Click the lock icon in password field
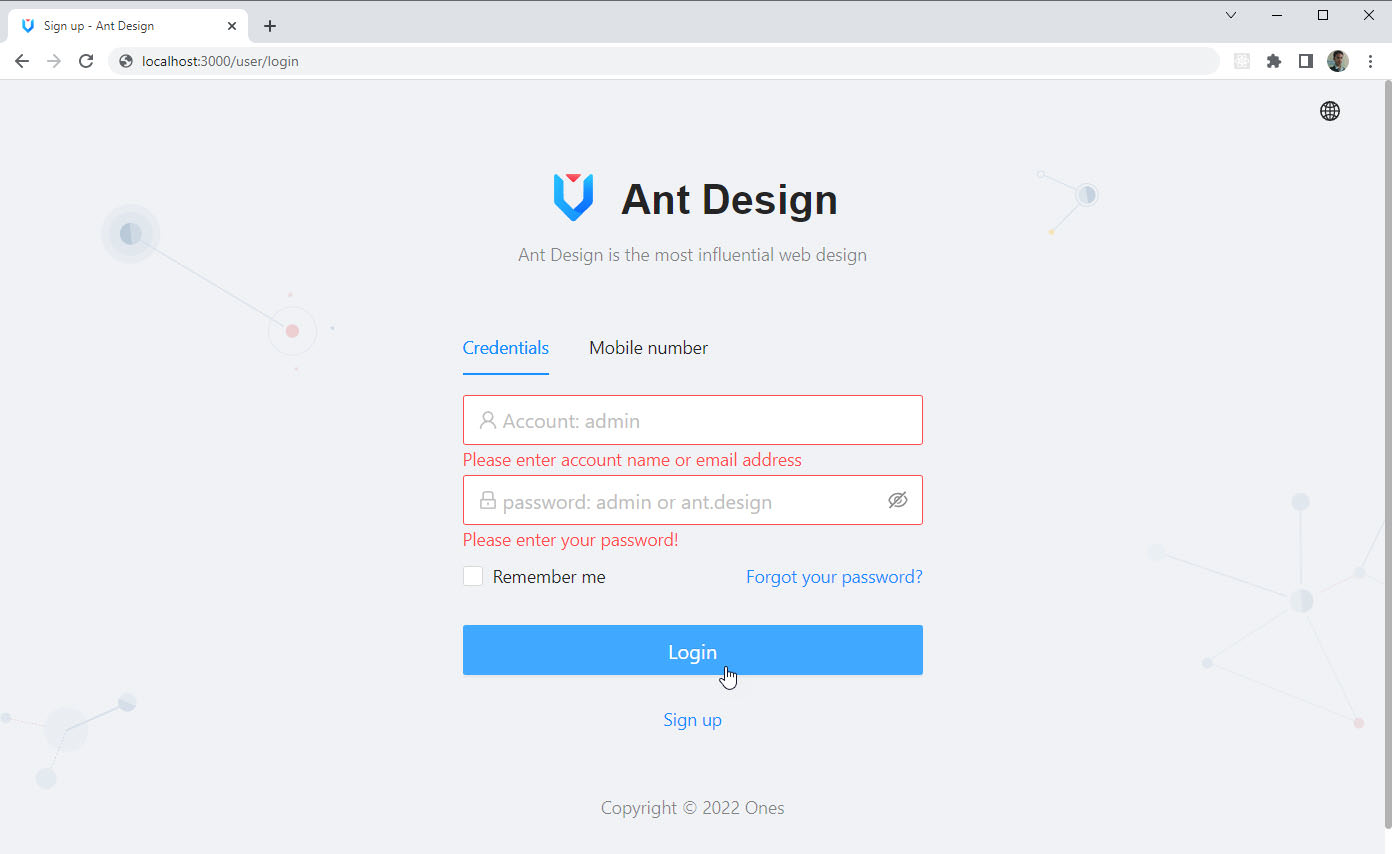The width and height of the screenshot is (1392, 854). pyautogui.click(x=488, y=500)
